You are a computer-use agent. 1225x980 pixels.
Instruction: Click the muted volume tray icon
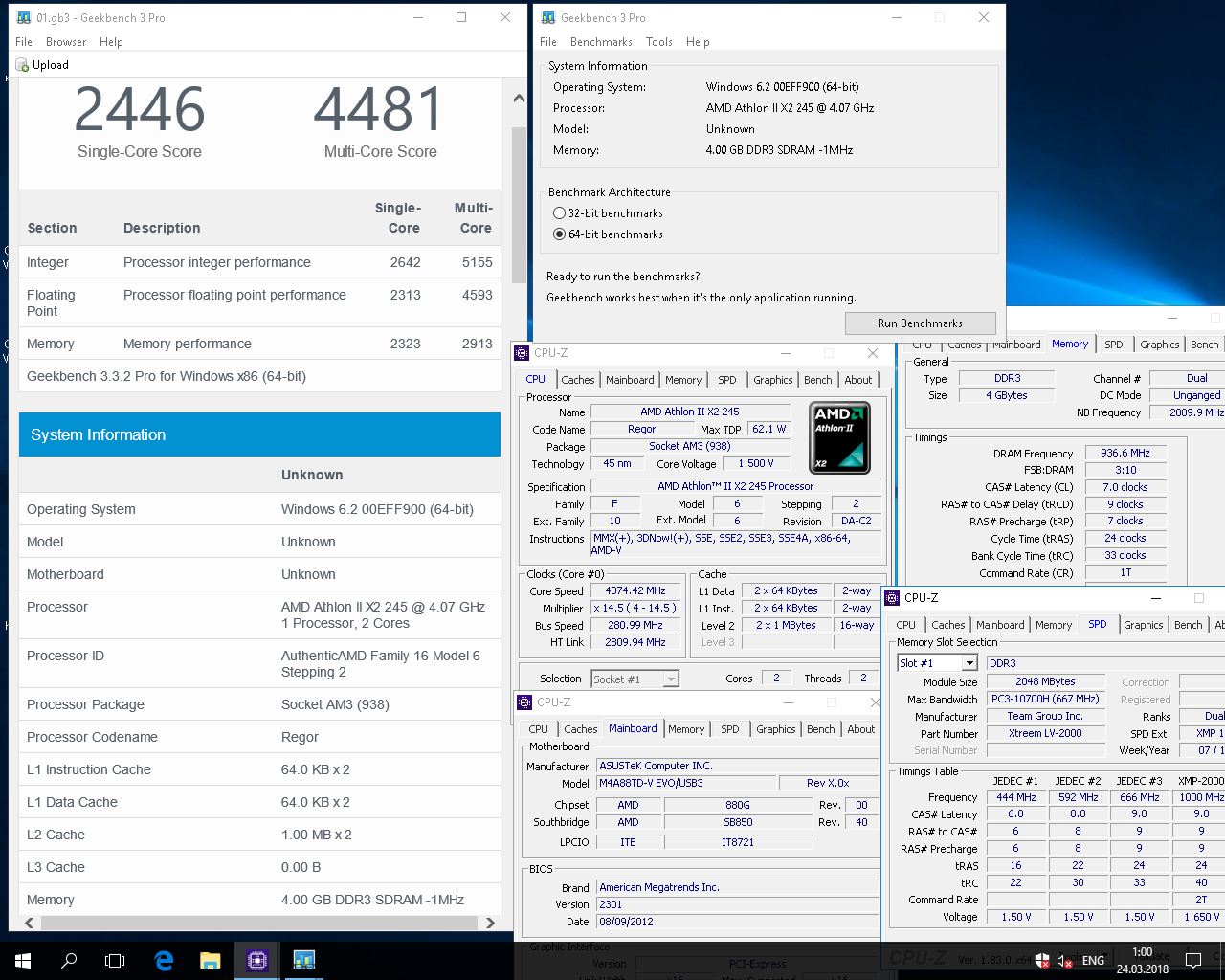pos(1065,960)
